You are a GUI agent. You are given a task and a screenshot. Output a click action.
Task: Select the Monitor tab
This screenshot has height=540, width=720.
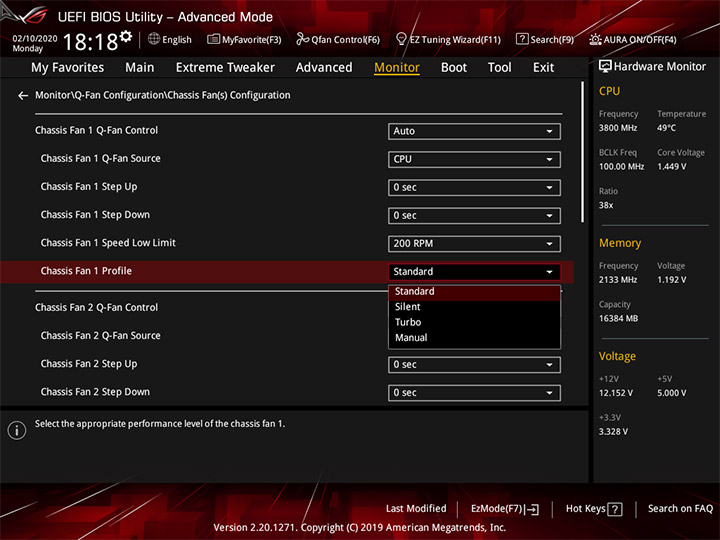pyautogui.click(x=397, y=68)
